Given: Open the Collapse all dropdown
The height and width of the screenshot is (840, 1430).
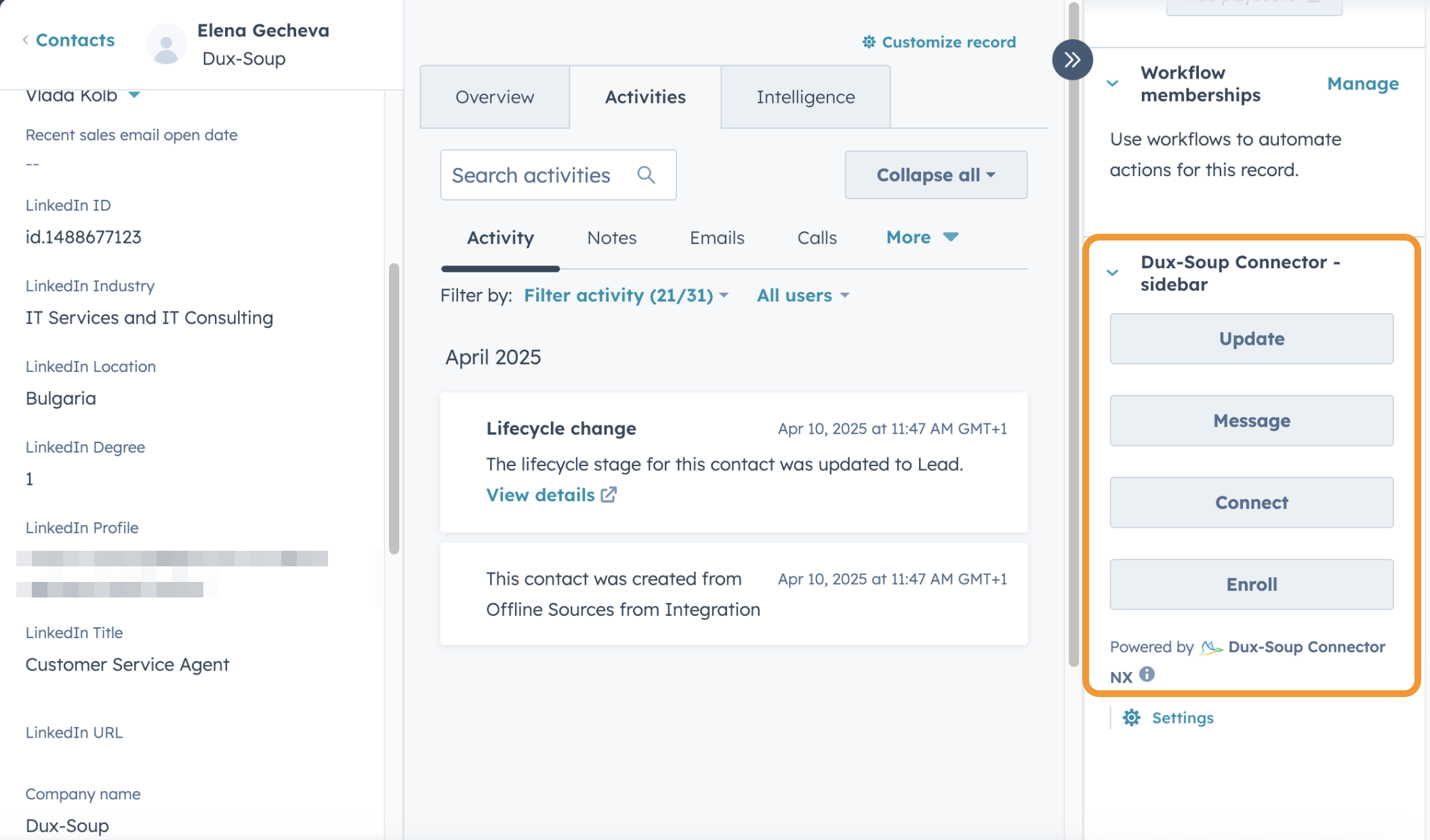Looking at the screenshot, I should tap(935, 175).
